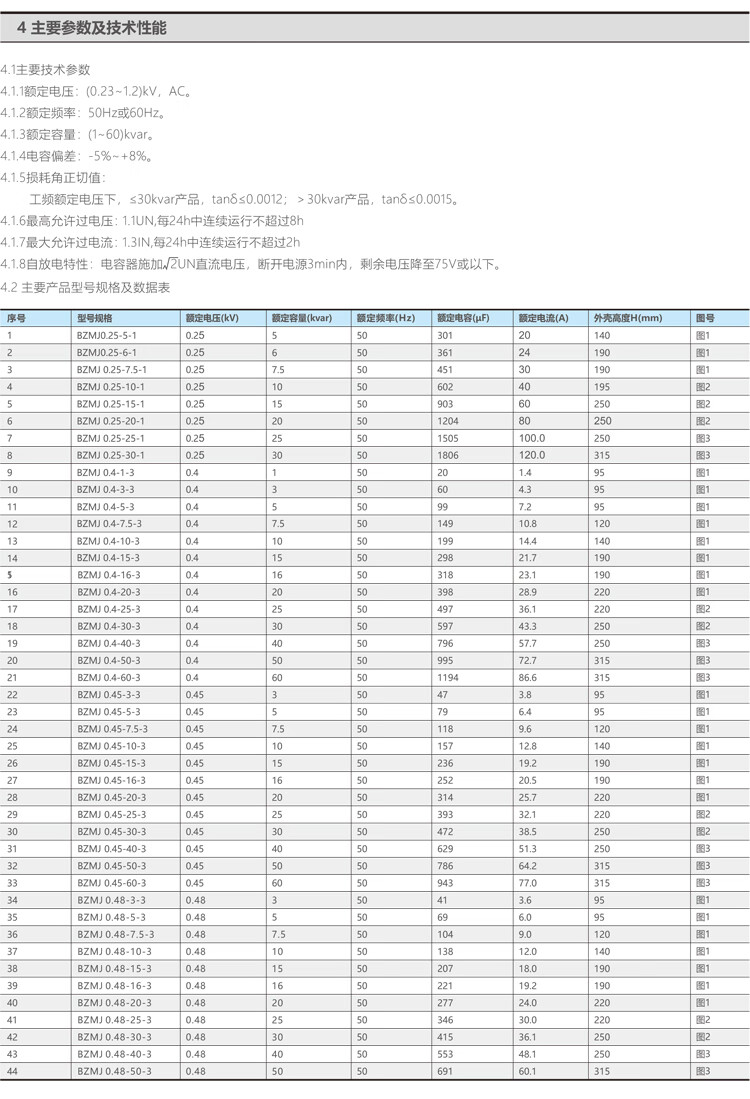Click the 外壳高度H(mm) column header
This screenshot has height=1099, width=750.
[x=628, y=318]
